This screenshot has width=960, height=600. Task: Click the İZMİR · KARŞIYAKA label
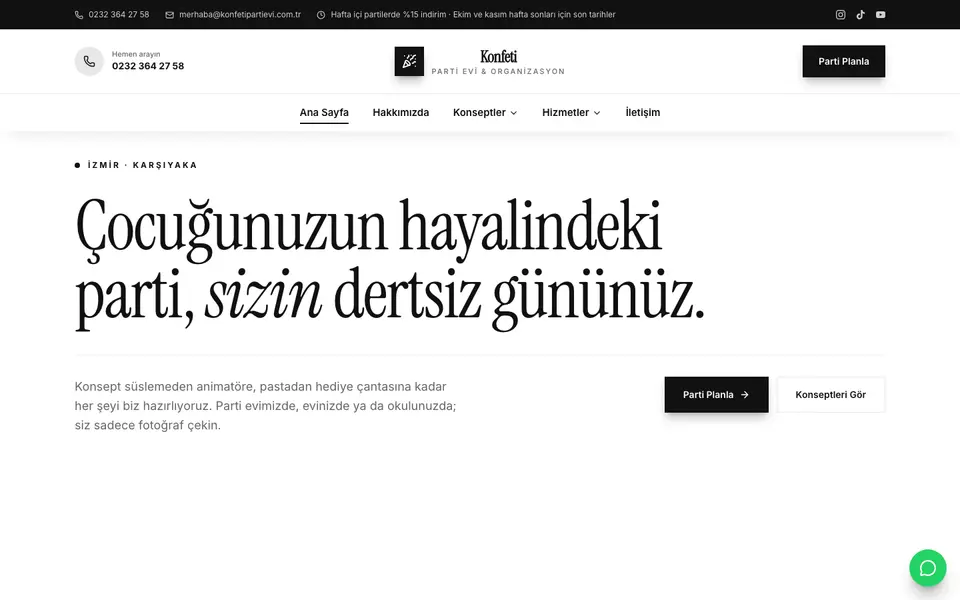[142, 165]
